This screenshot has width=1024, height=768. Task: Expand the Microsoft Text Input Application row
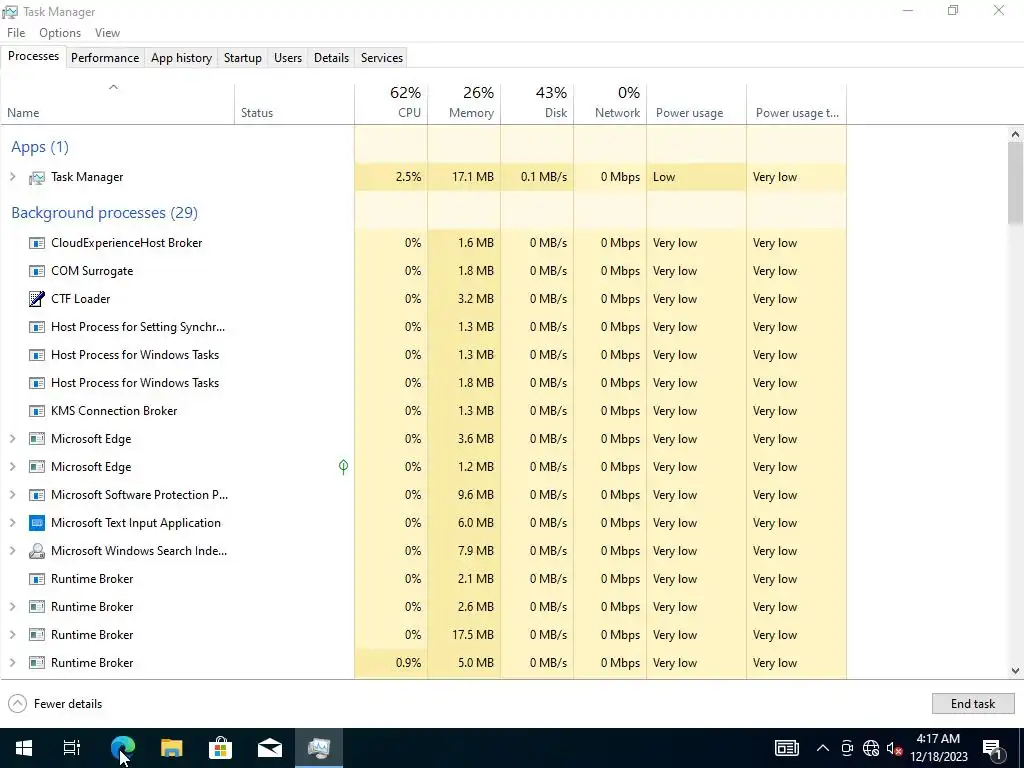pyautogui.click(x=12, y=523)
